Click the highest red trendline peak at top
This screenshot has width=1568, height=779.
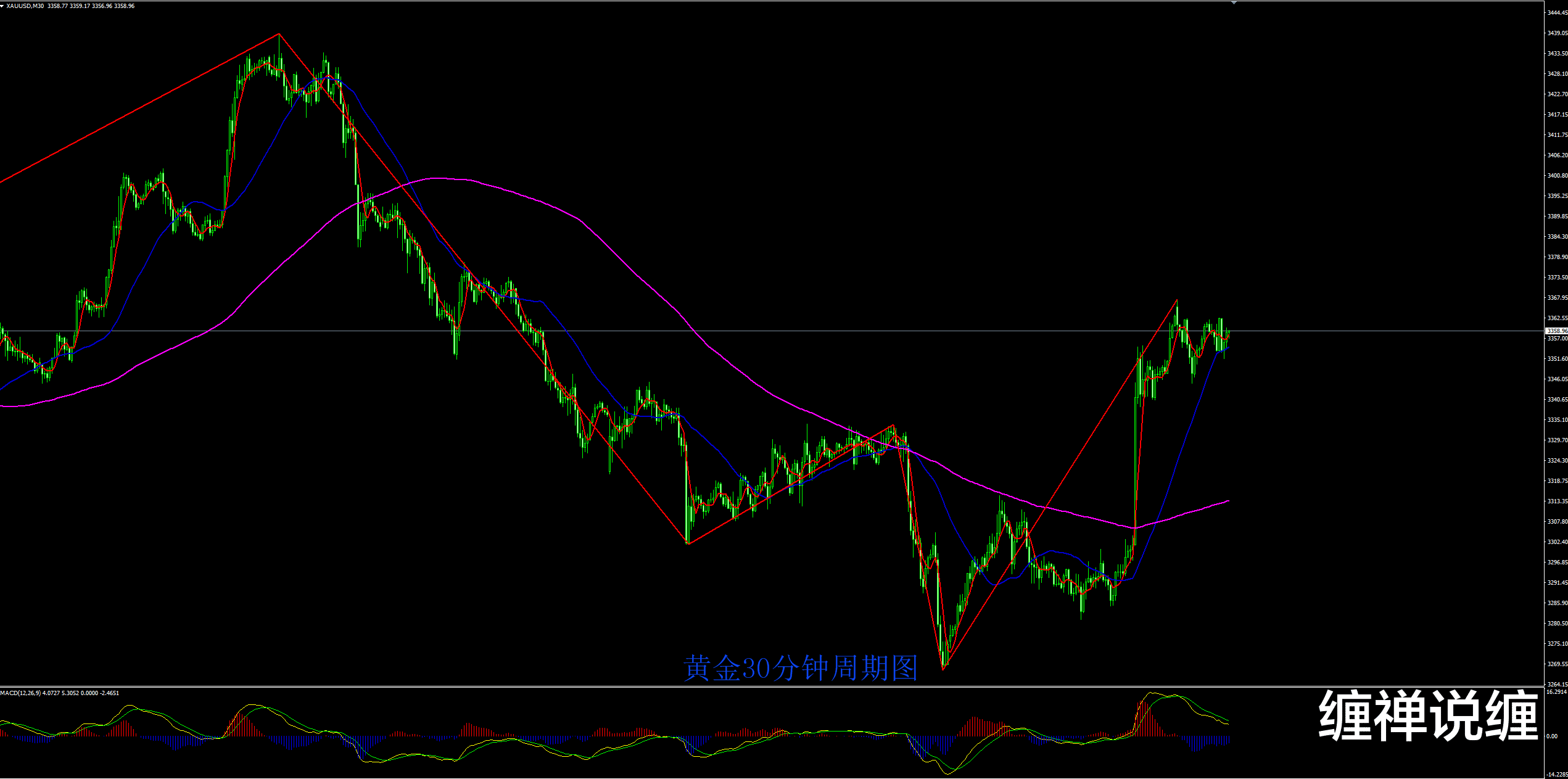pyautogui.click(x=279, y=34)
